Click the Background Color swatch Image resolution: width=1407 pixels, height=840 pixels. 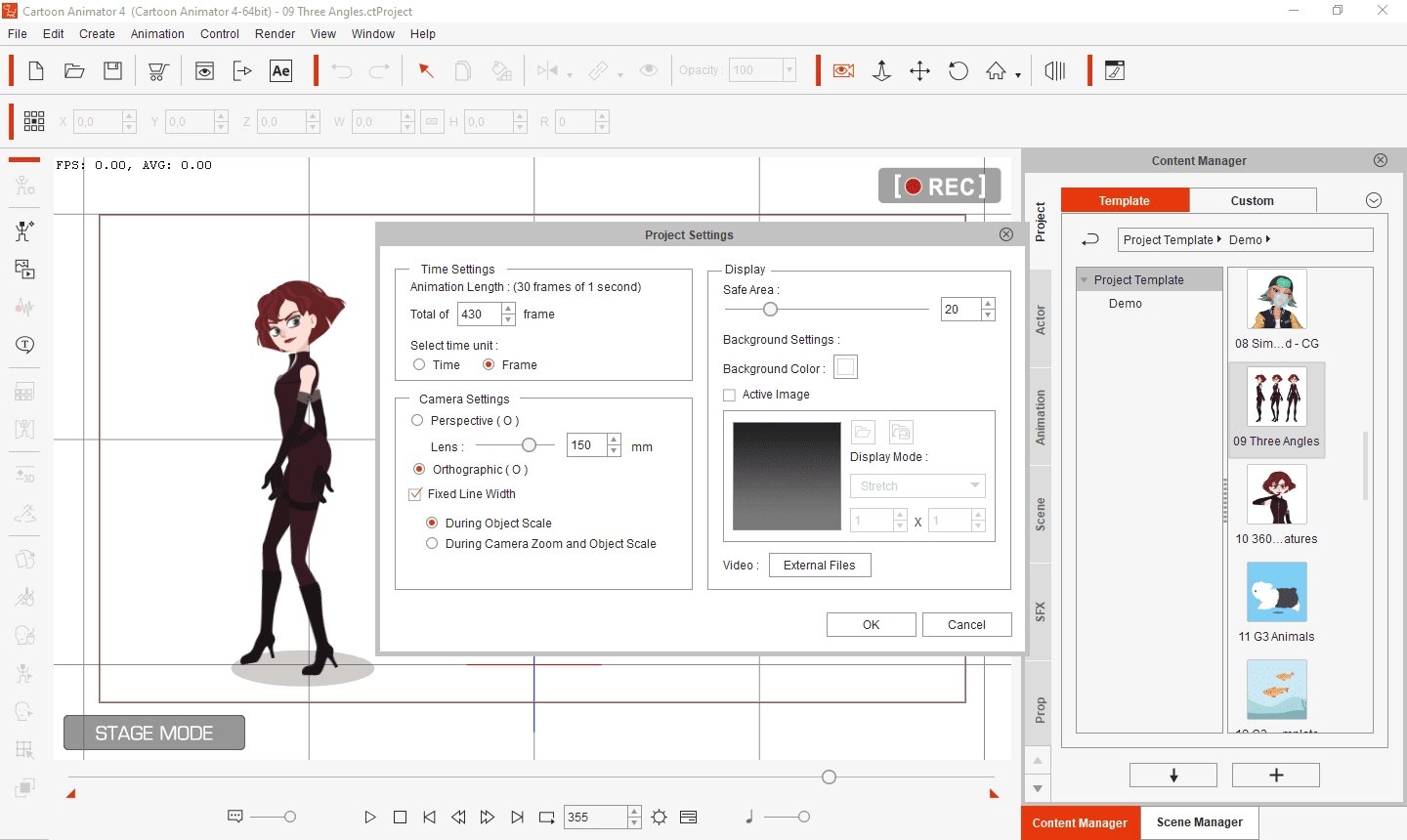tap(846, 367)
